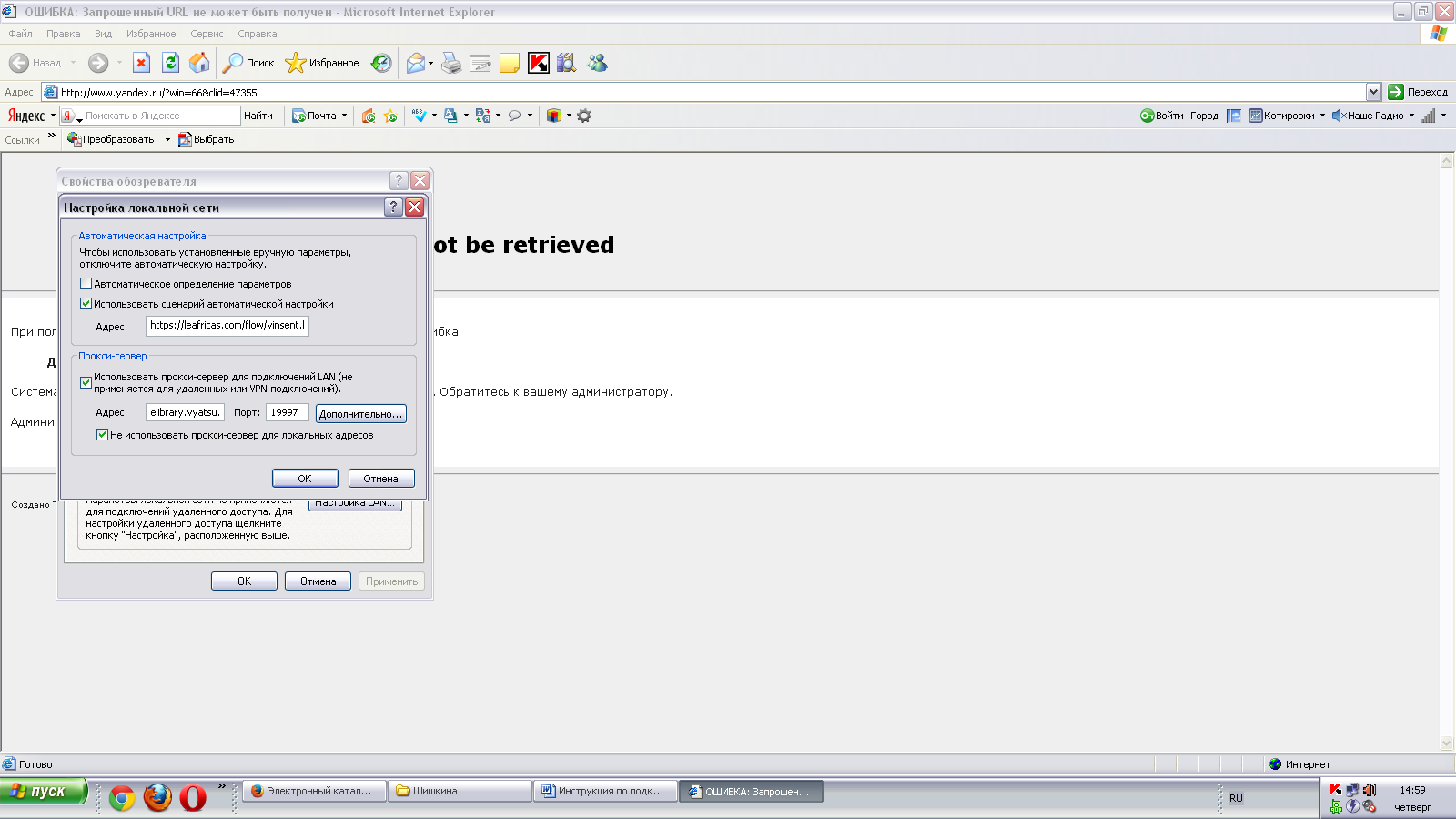The width and height of the screenshot is (1456, 819).
Task: Click Отмена in Настройка локальной сети dialog
Action: 381,479
